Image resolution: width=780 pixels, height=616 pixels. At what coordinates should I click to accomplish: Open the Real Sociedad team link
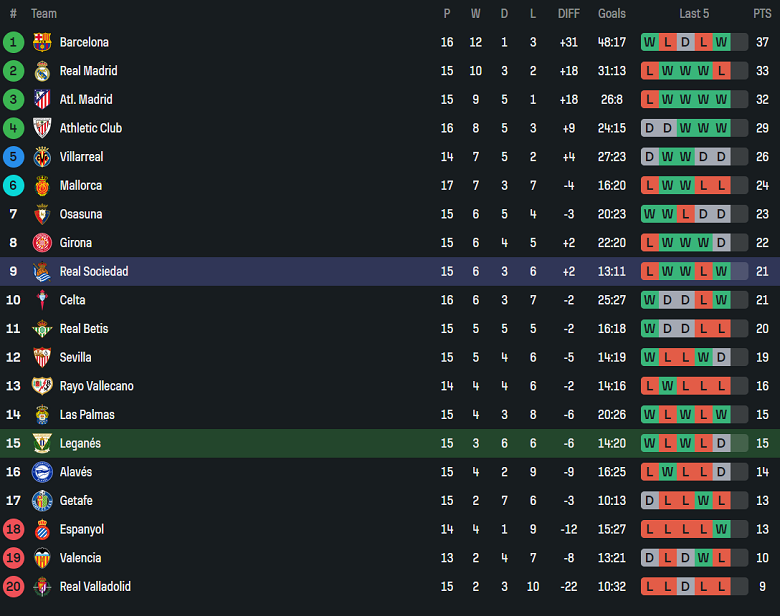point(94,271)
